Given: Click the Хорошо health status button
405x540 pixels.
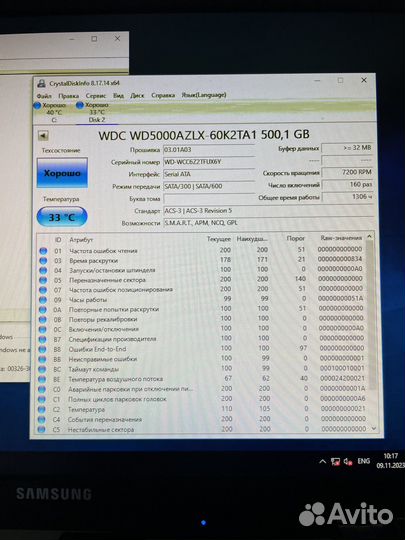Looking at the screenshot, I should 62,173.
